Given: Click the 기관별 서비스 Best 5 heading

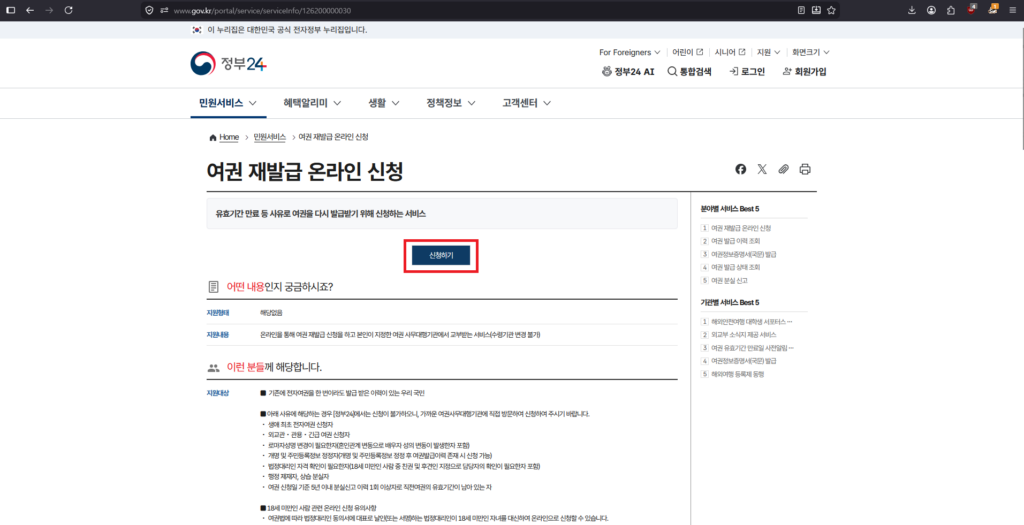Looking at the screenshot, I should point(729,302).
